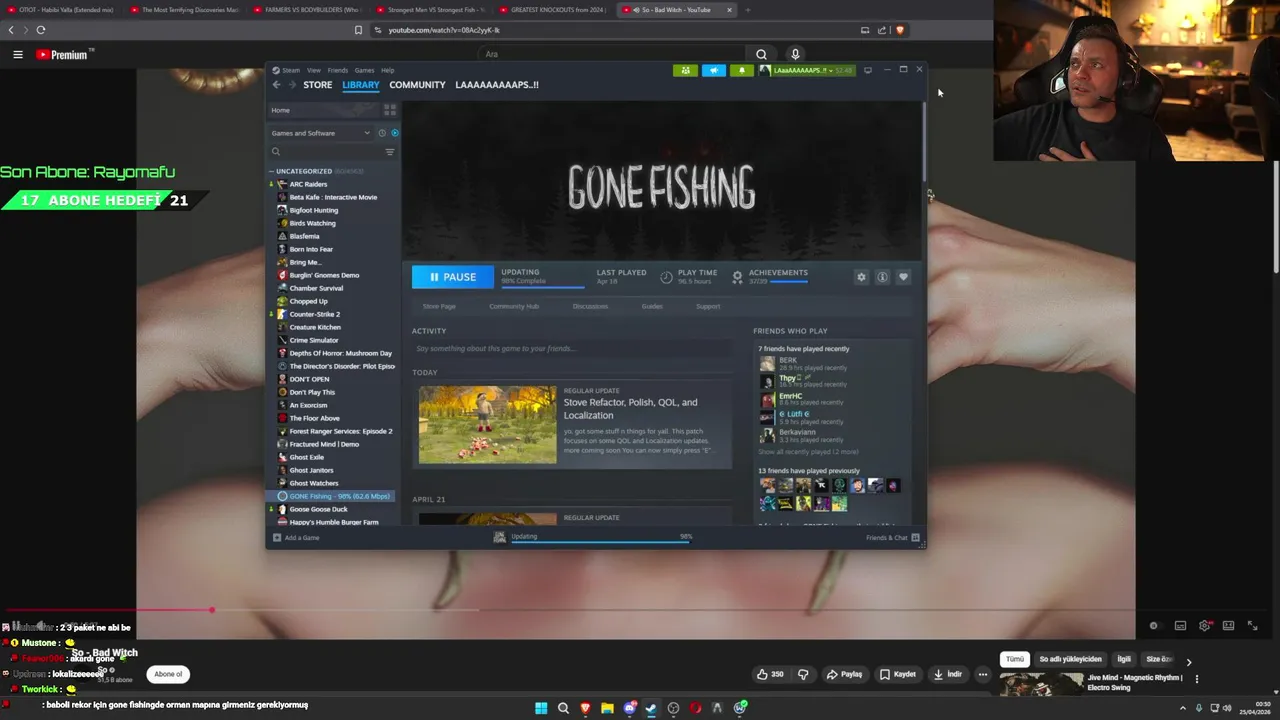Image resolution: width=1280 pixels, height=720 pixels.
Task: Add Gone Fishing to favorites heart icon
Action: 903,277
